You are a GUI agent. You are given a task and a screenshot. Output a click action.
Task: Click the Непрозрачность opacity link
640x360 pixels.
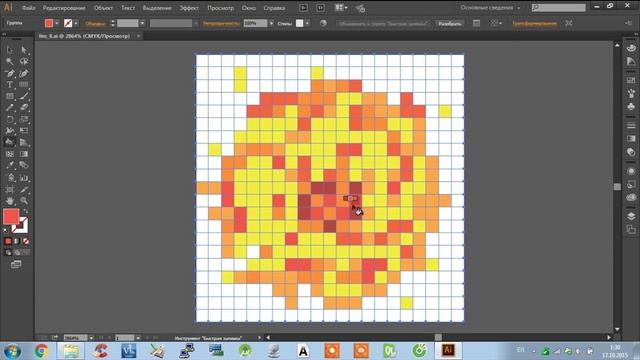(x=221, y=23)
